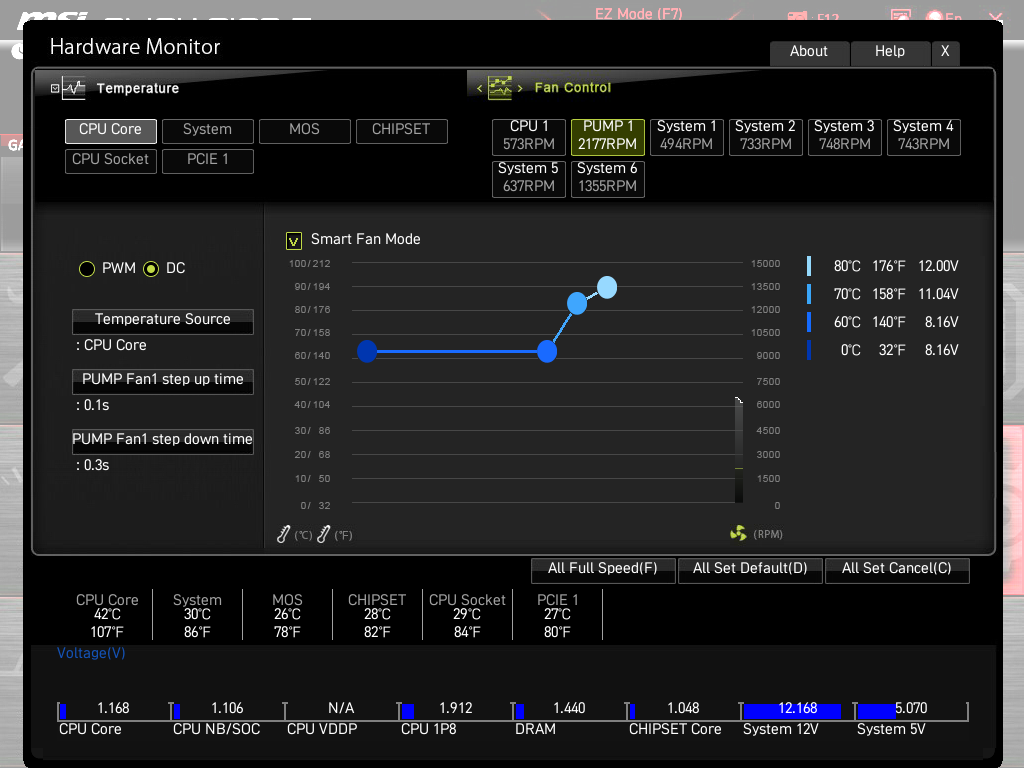Click the MOS 26°C temperature readout
This screenshot has width=1024, height=768.
coord(287,615)
